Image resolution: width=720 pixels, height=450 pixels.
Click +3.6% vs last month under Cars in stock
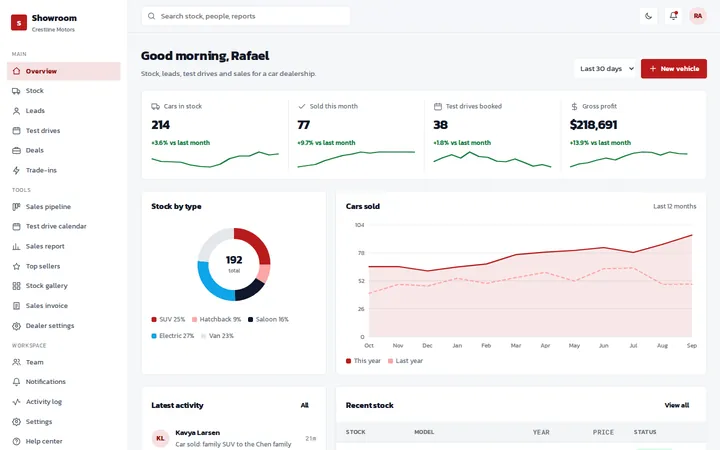(x=180, y=143)
